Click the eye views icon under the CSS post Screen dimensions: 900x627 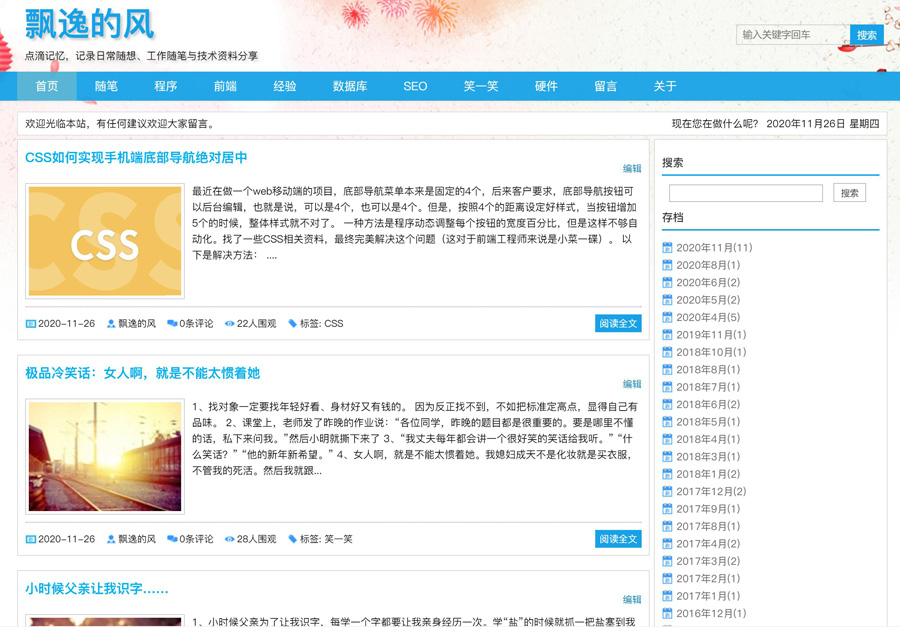coord(230,324)
